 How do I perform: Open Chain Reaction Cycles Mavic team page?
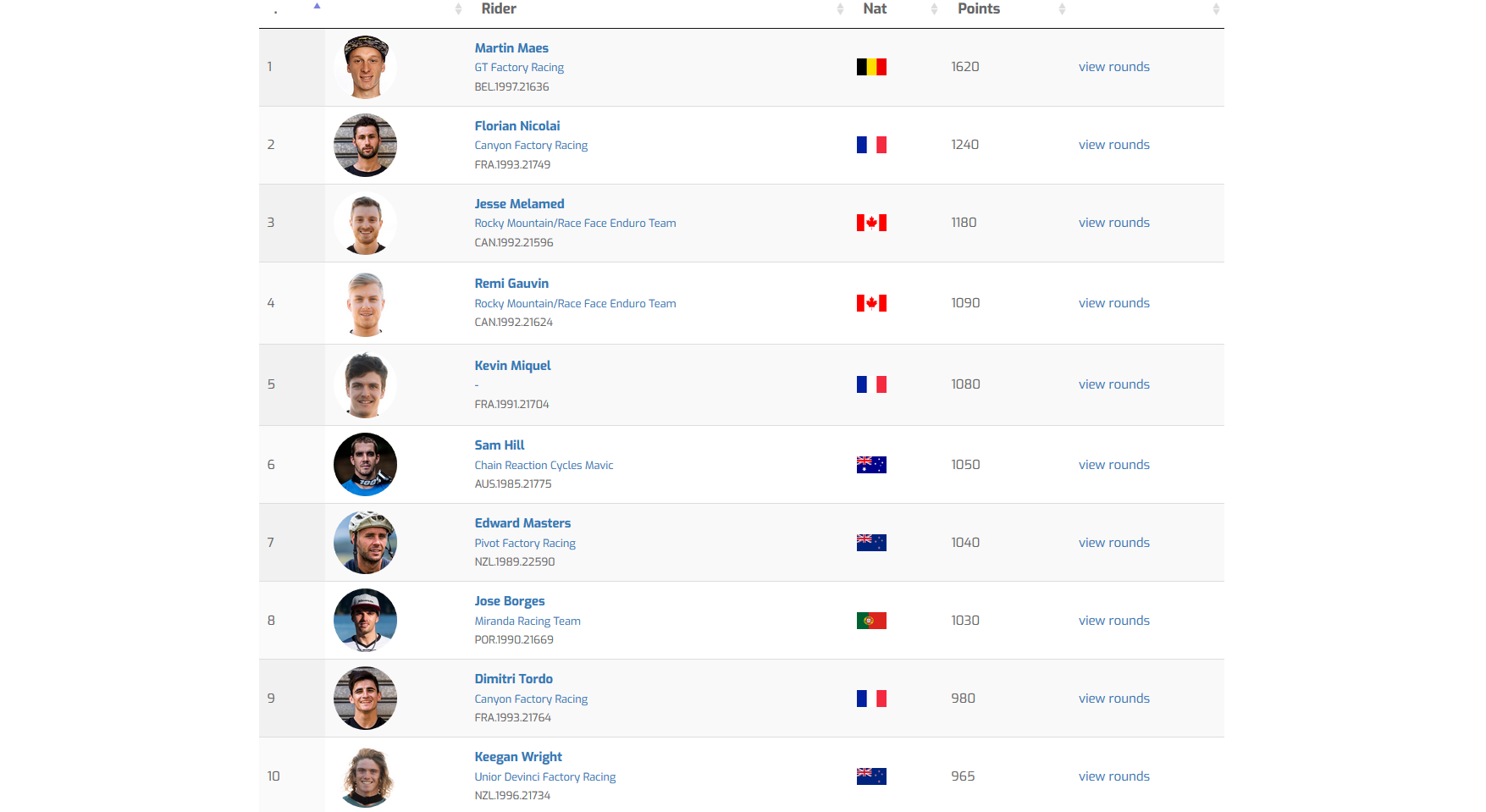click(544, 466)
